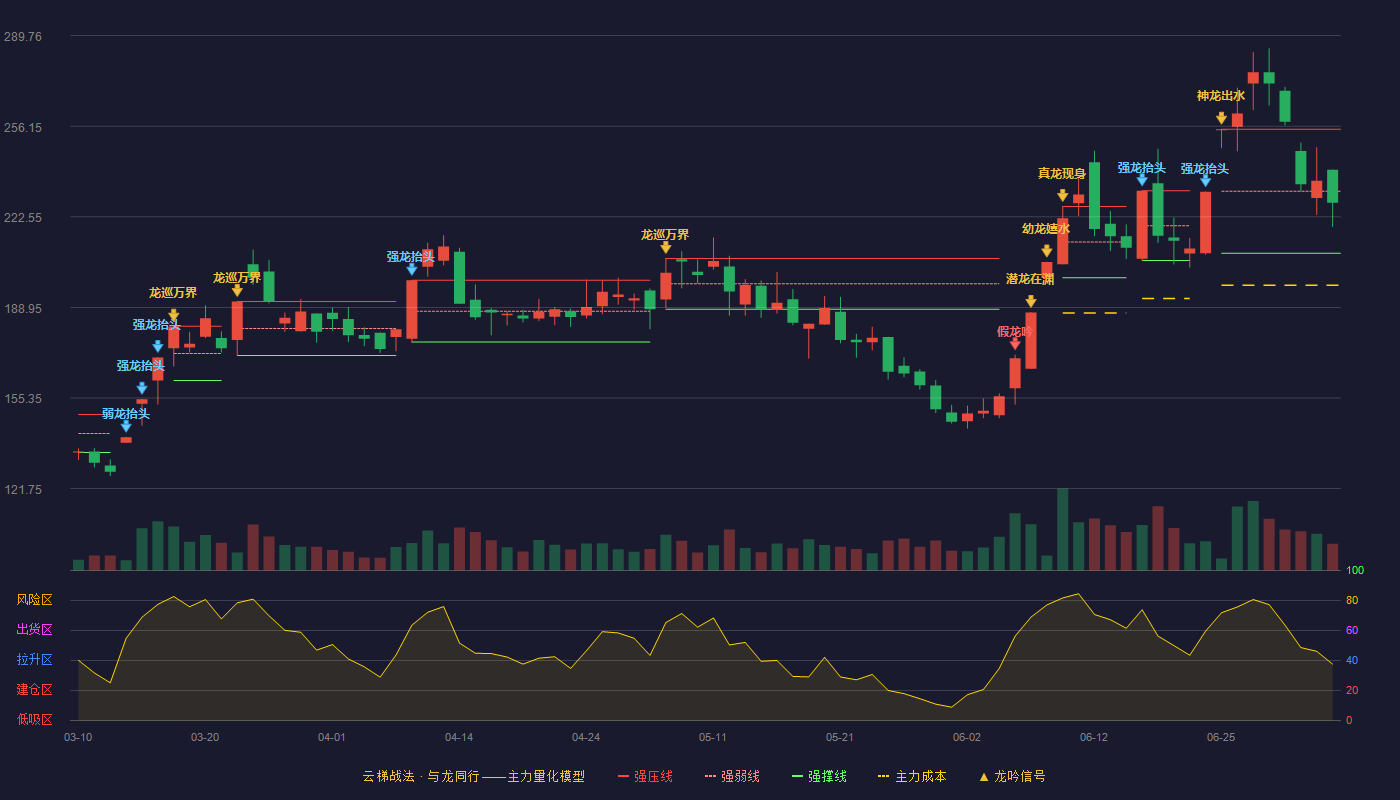Click the 03-20 date axis label

205,737
